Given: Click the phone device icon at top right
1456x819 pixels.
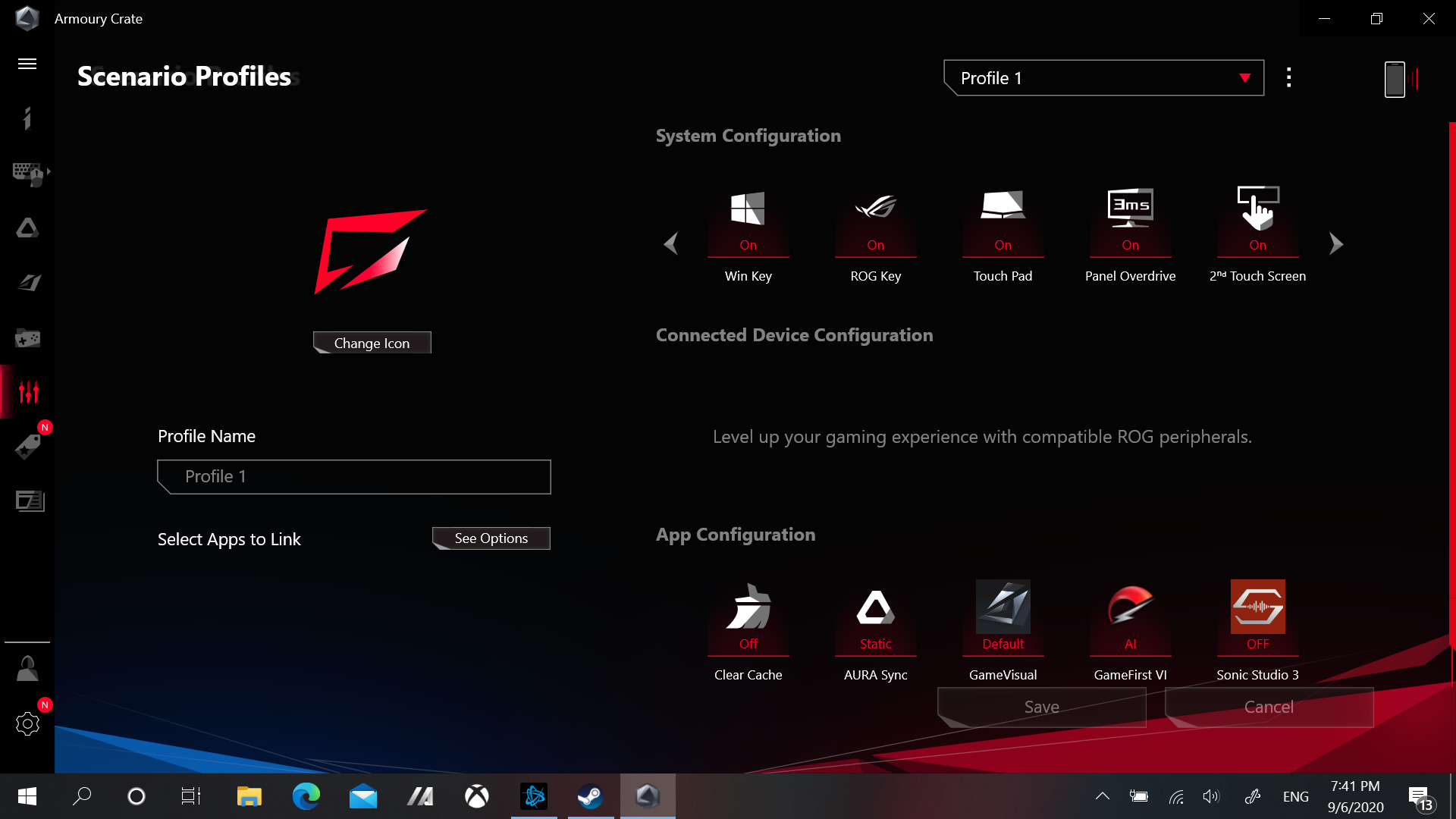Looking at the screenshot, I should 1395,79.
